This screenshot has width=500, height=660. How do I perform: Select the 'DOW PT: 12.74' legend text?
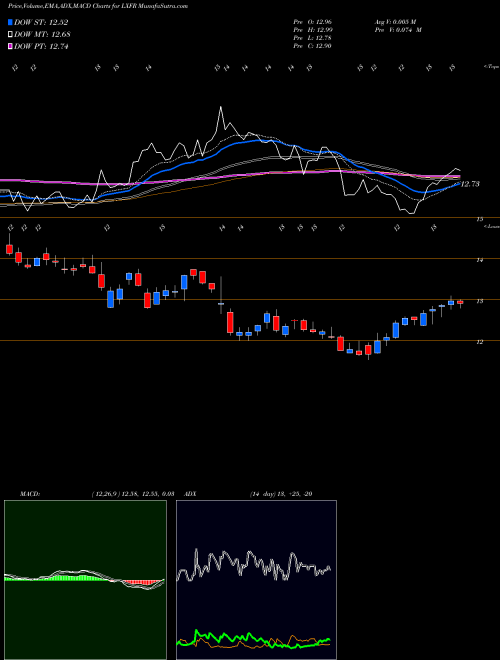[41, 46]
